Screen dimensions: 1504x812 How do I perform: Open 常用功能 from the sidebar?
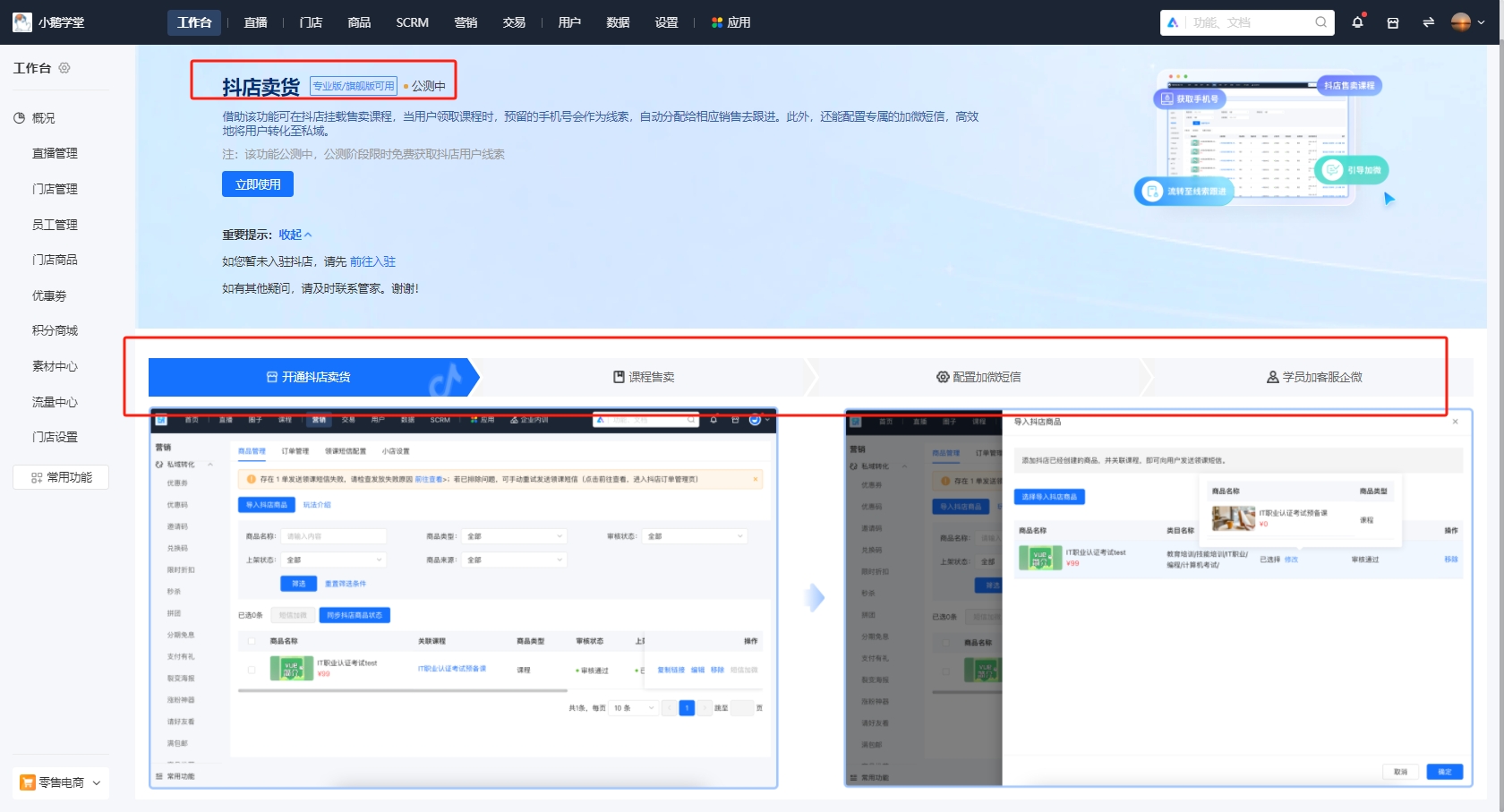[60, 476]
